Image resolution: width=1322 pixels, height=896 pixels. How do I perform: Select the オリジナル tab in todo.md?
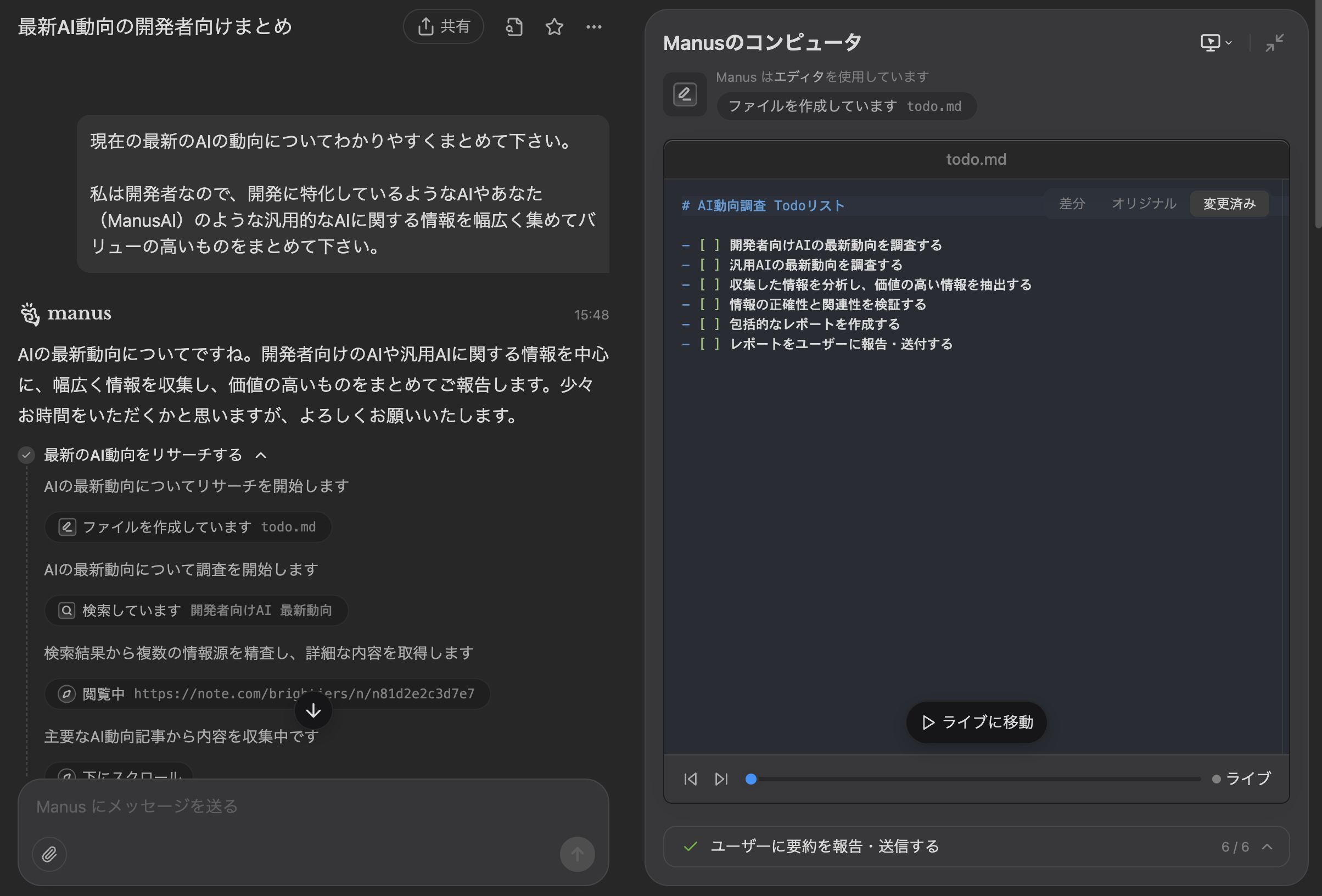click(1144, 203)
